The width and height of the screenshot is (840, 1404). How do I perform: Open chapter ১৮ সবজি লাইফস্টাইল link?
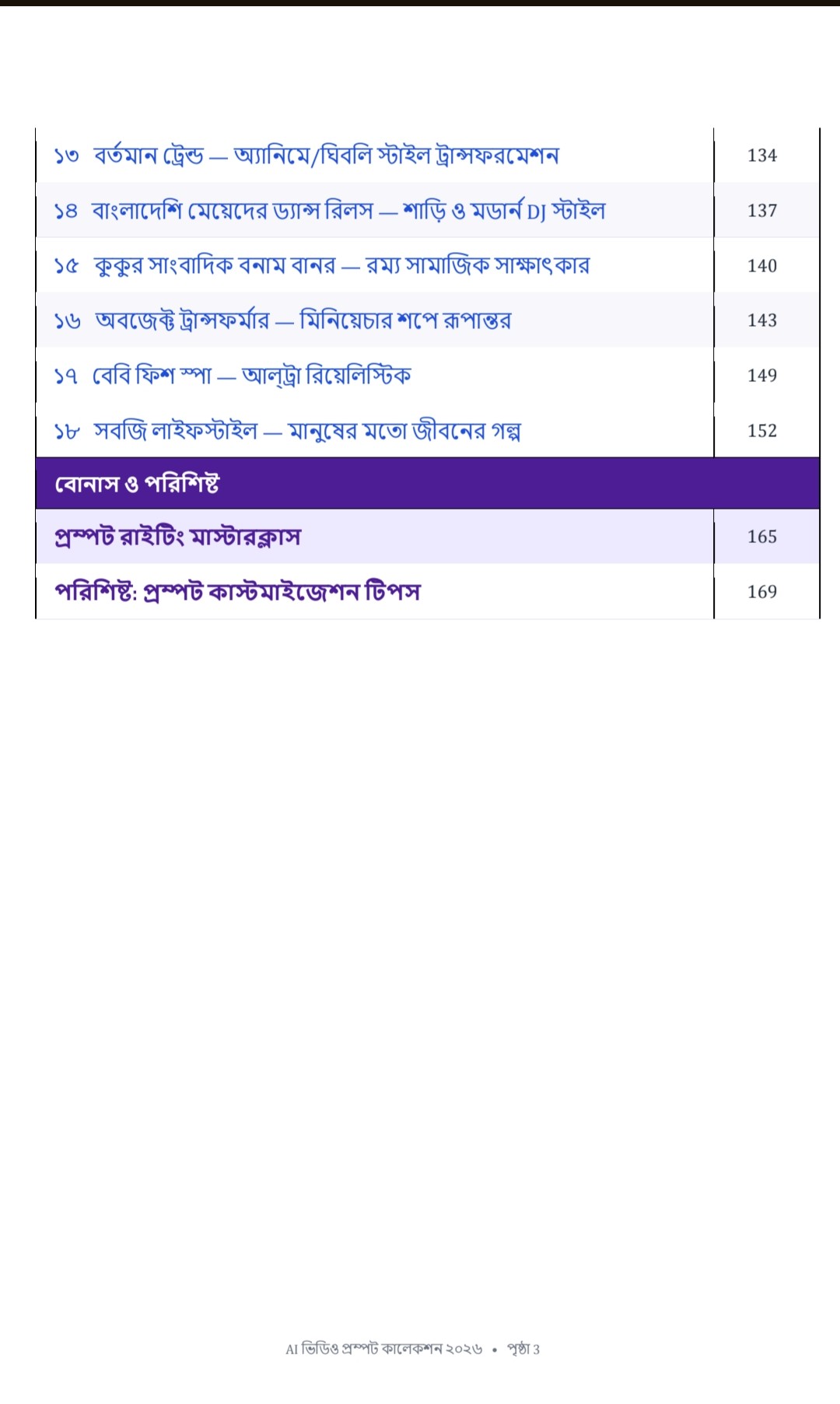287,431
